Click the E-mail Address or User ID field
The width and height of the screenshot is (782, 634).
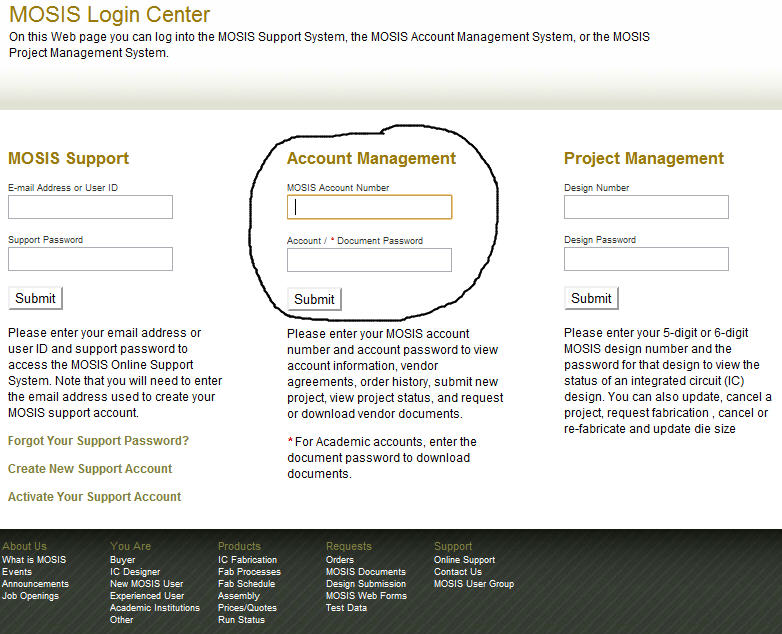90,207
